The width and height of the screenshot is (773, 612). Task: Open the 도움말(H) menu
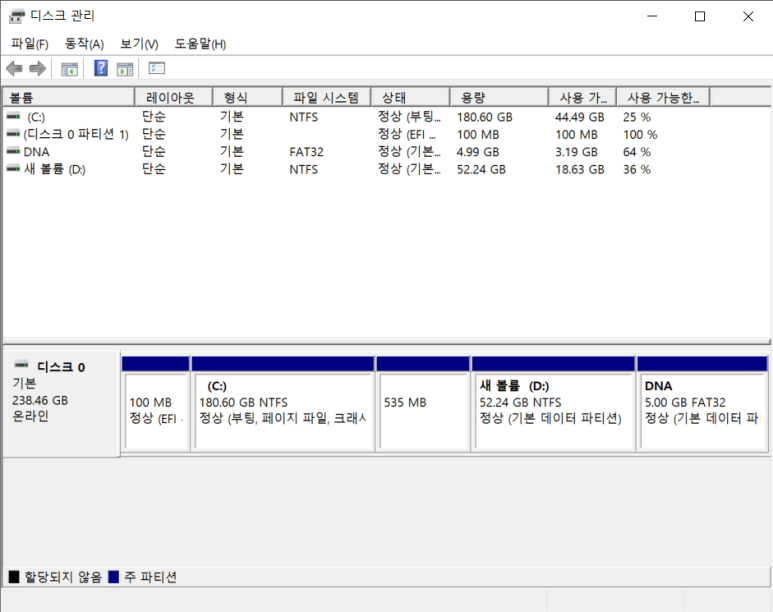tap(200, 44)
